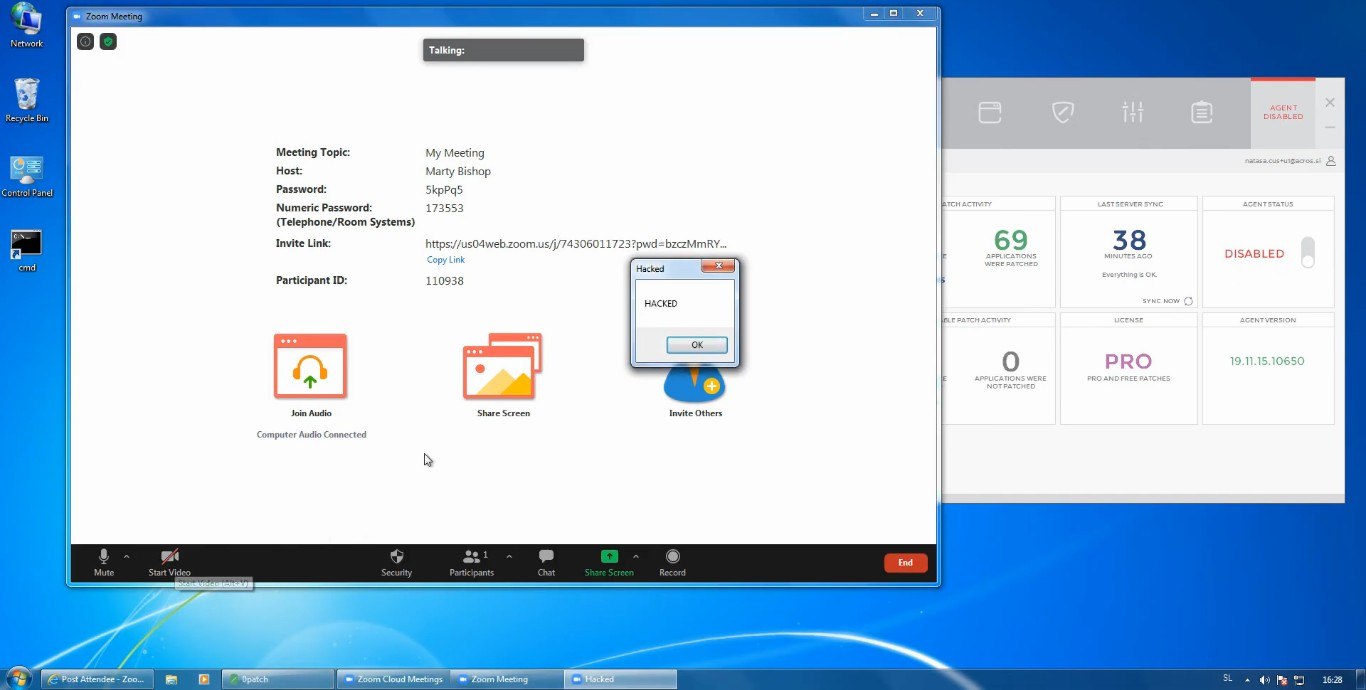Click the SL language indicator in taskbar
The image size is (1366, 690).
pyautogui.click(x=1227, y=678)
